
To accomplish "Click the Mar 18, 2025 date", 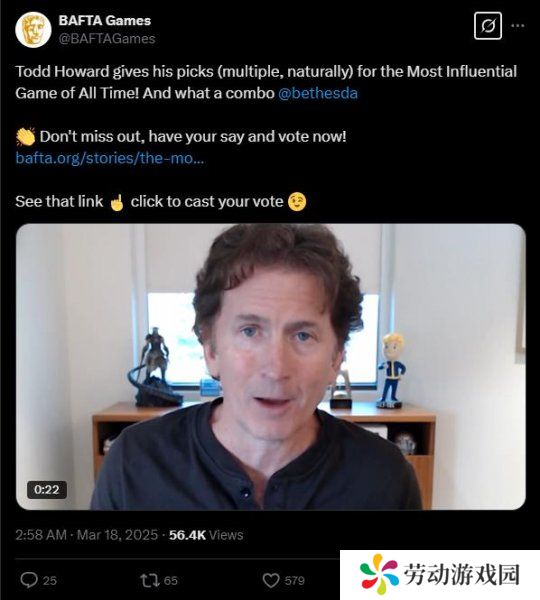I will pyautogui.click(x=117, y=535).
